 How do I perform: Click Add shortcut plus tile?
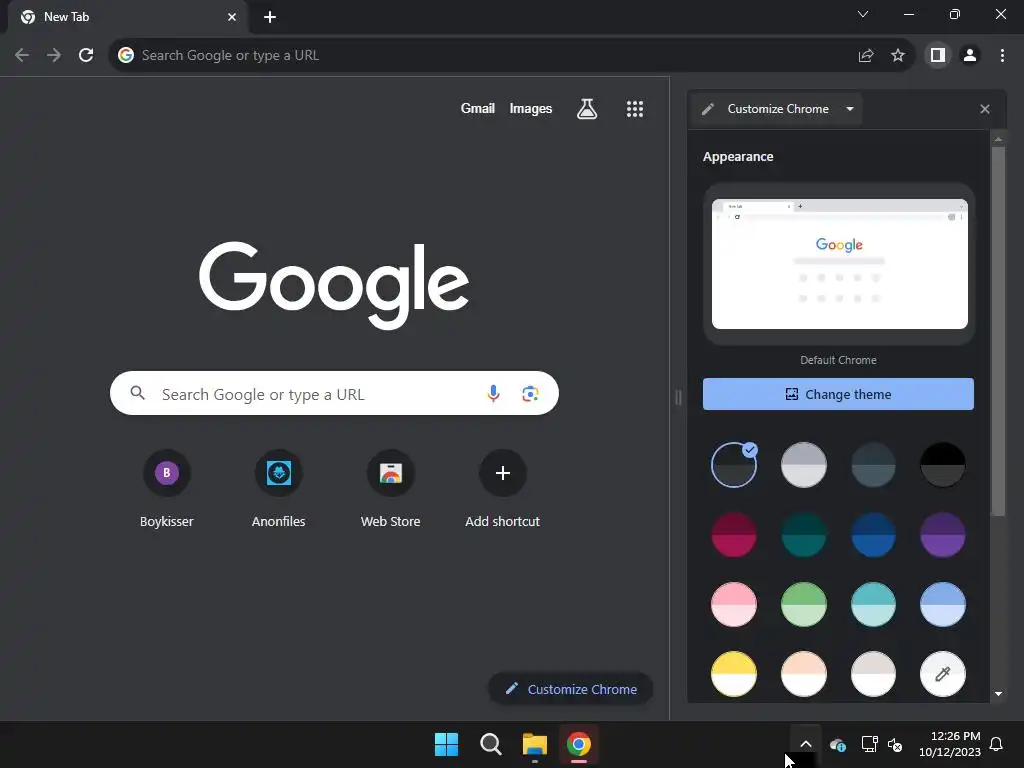tap(503, 490)
